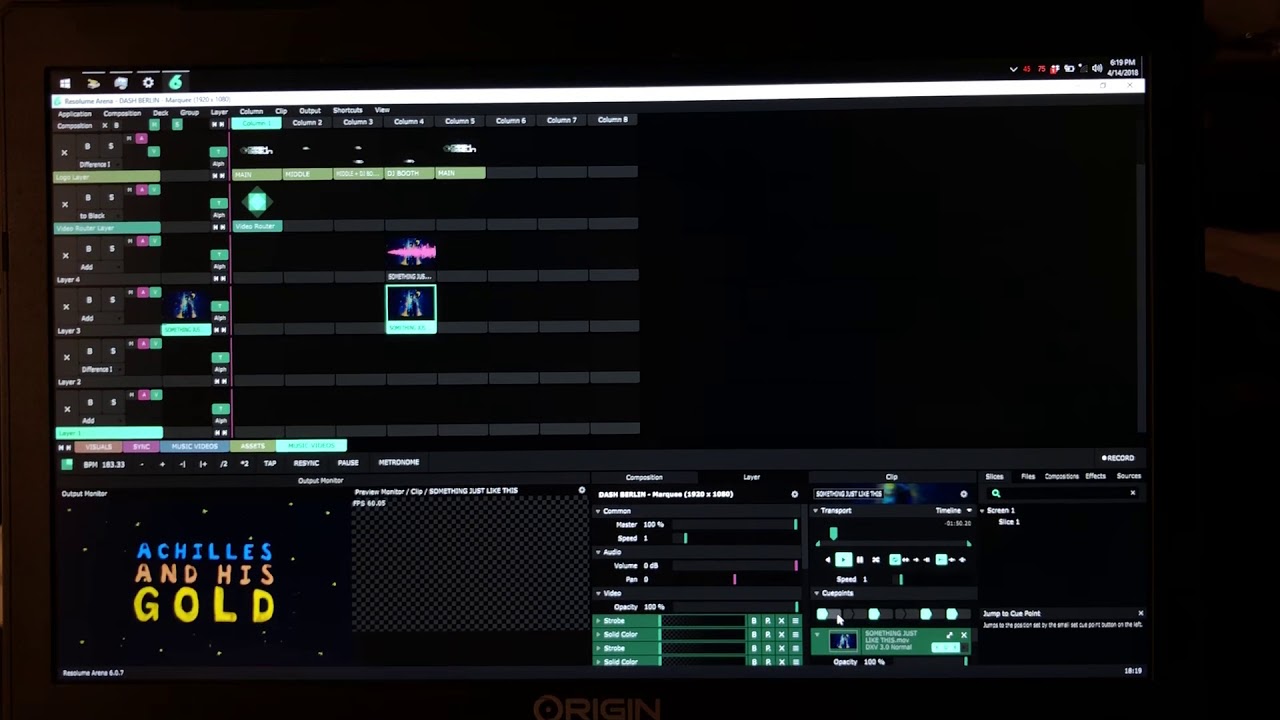Switch to the Sources tab
The image size is (1280, 720).
[x=1128, y=476]
